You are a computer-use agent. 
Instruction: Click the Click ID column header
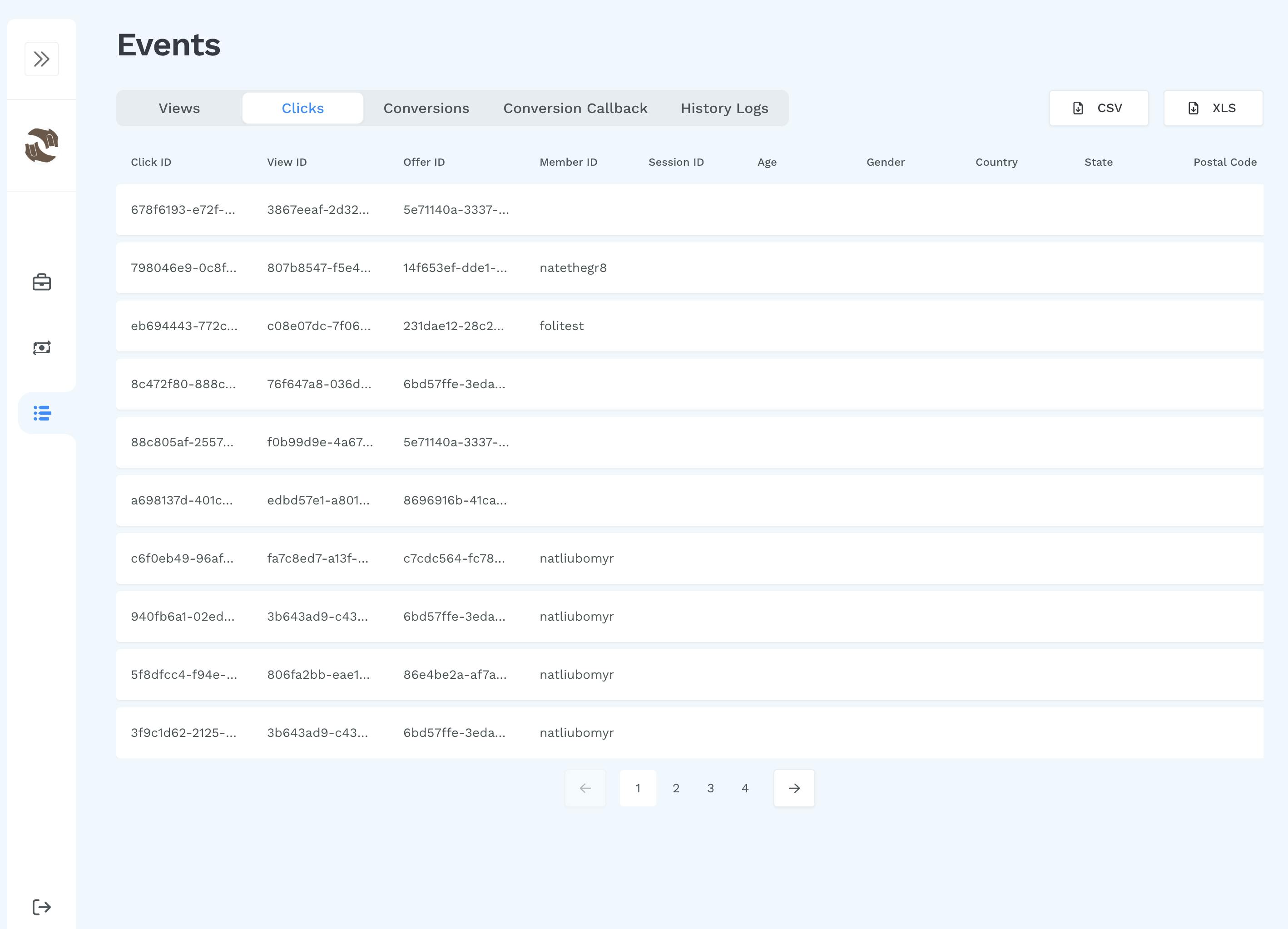click(x=151, y=162)
